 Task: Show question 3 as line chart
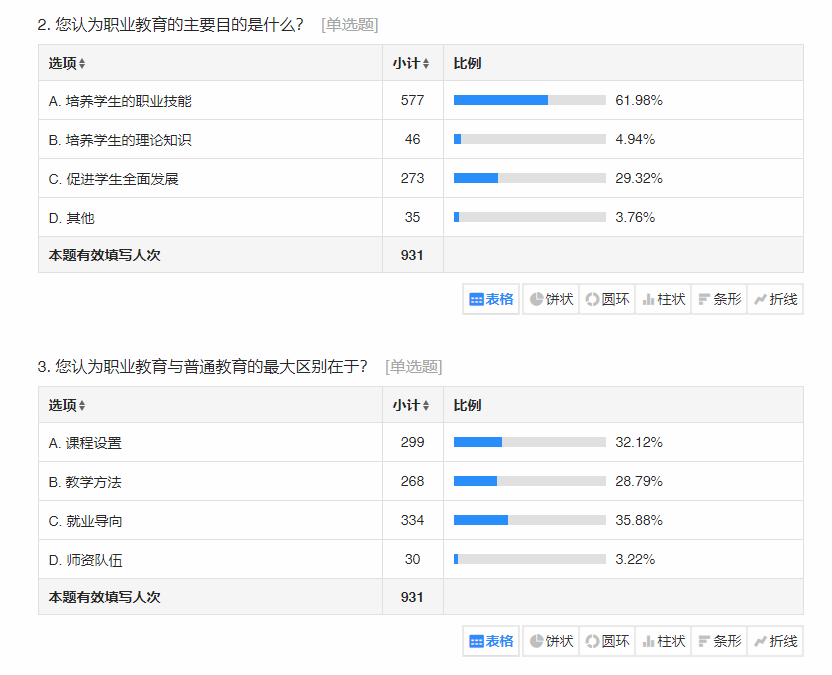(x=775, y=641)
